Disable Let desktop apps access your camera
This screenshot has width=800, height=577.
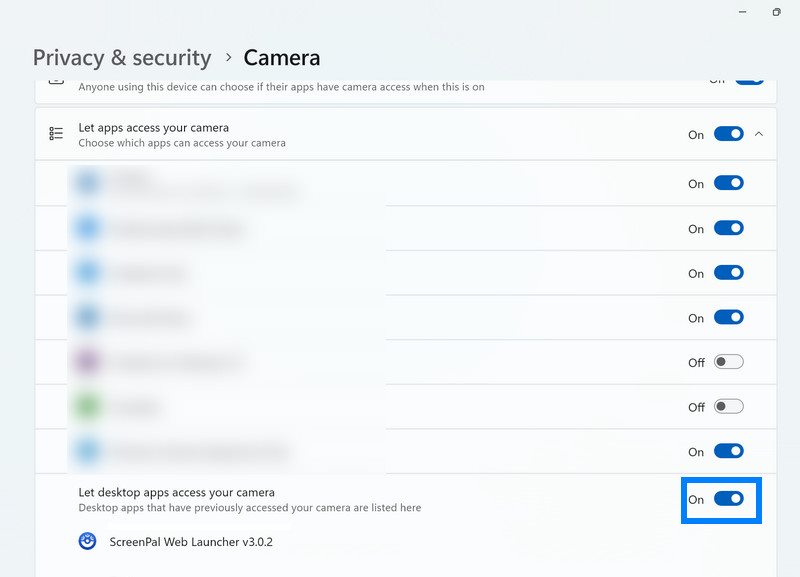pos(729,499)
